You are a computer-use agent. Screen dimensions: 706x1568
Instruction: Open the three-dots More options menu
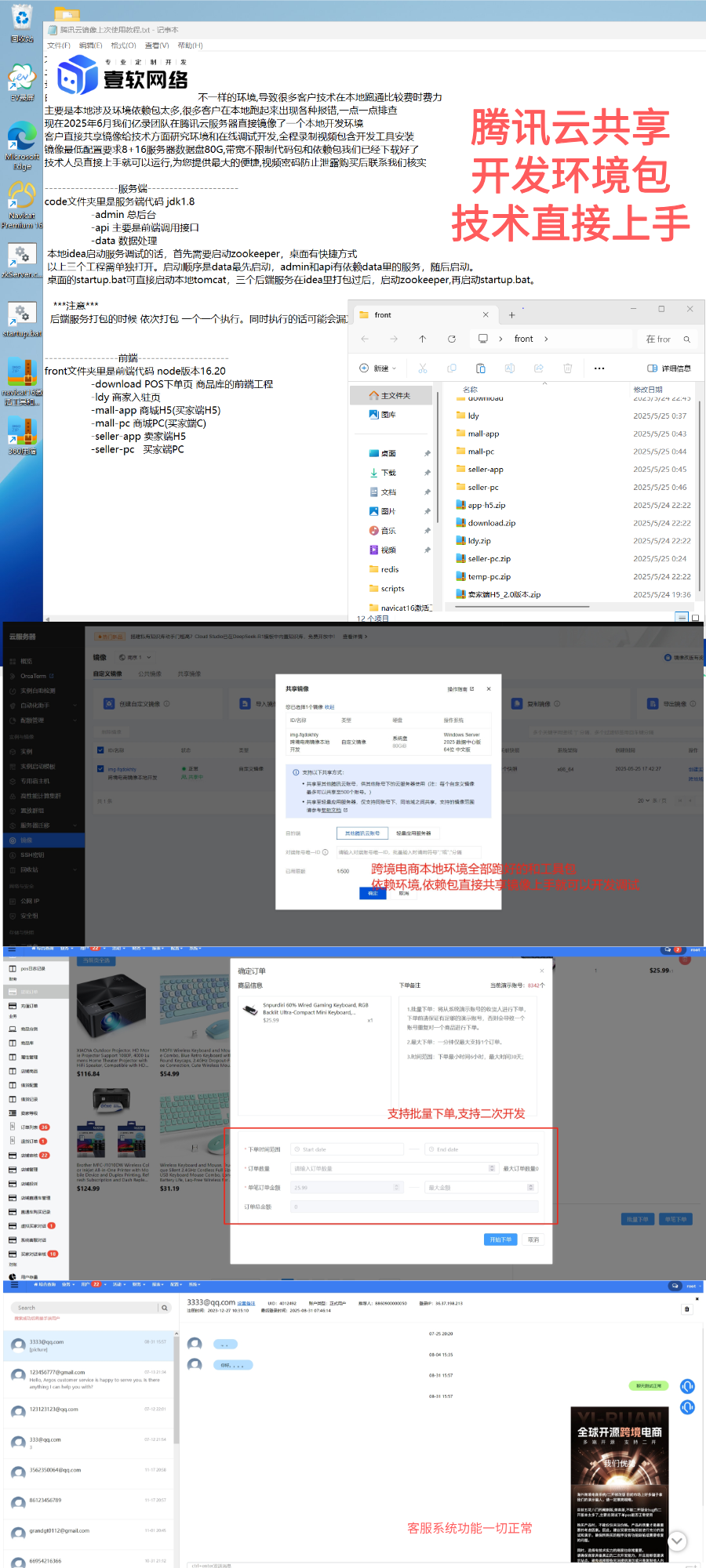(599, 368)
